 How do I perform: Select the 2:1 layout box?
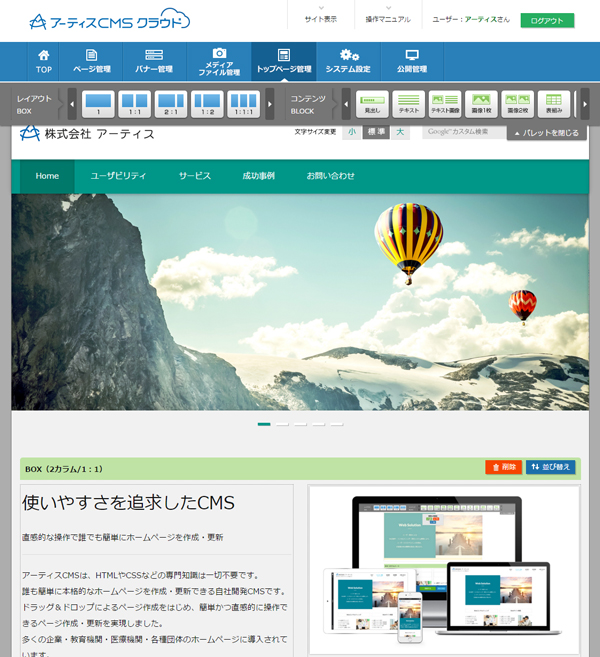tap(171, 104)
